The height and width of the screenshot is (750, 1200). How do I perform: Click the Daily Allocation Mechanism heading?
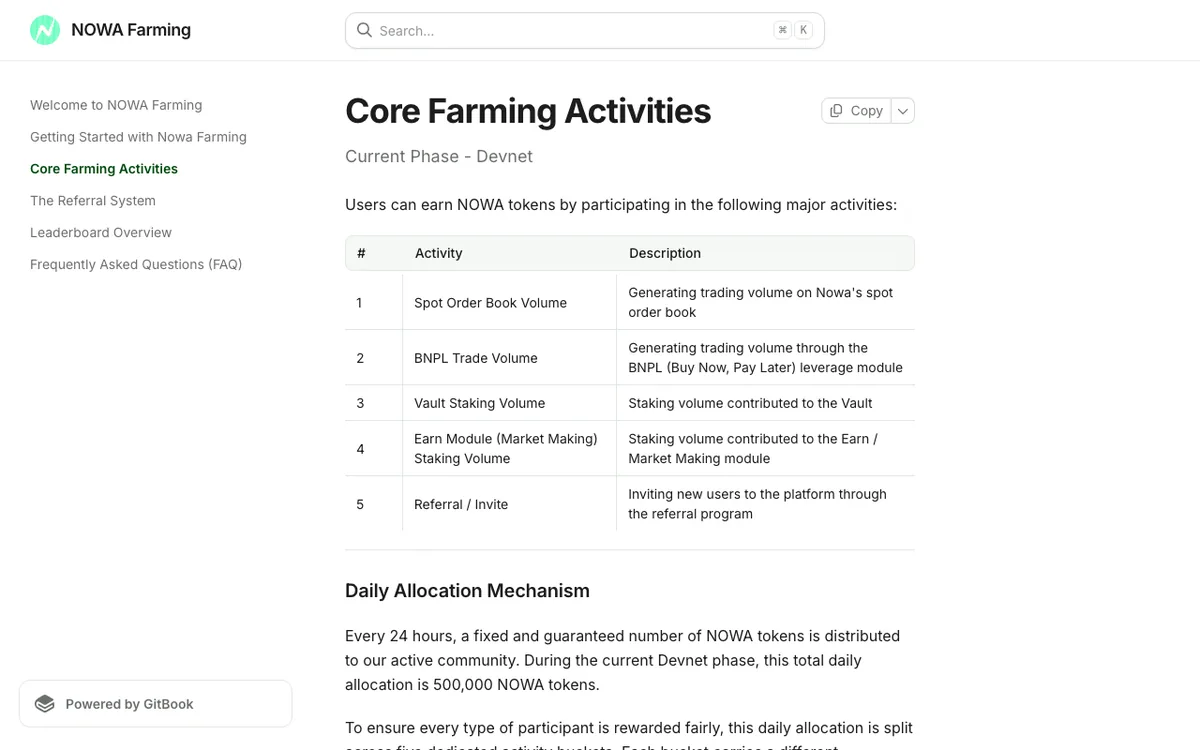[467, 591]
